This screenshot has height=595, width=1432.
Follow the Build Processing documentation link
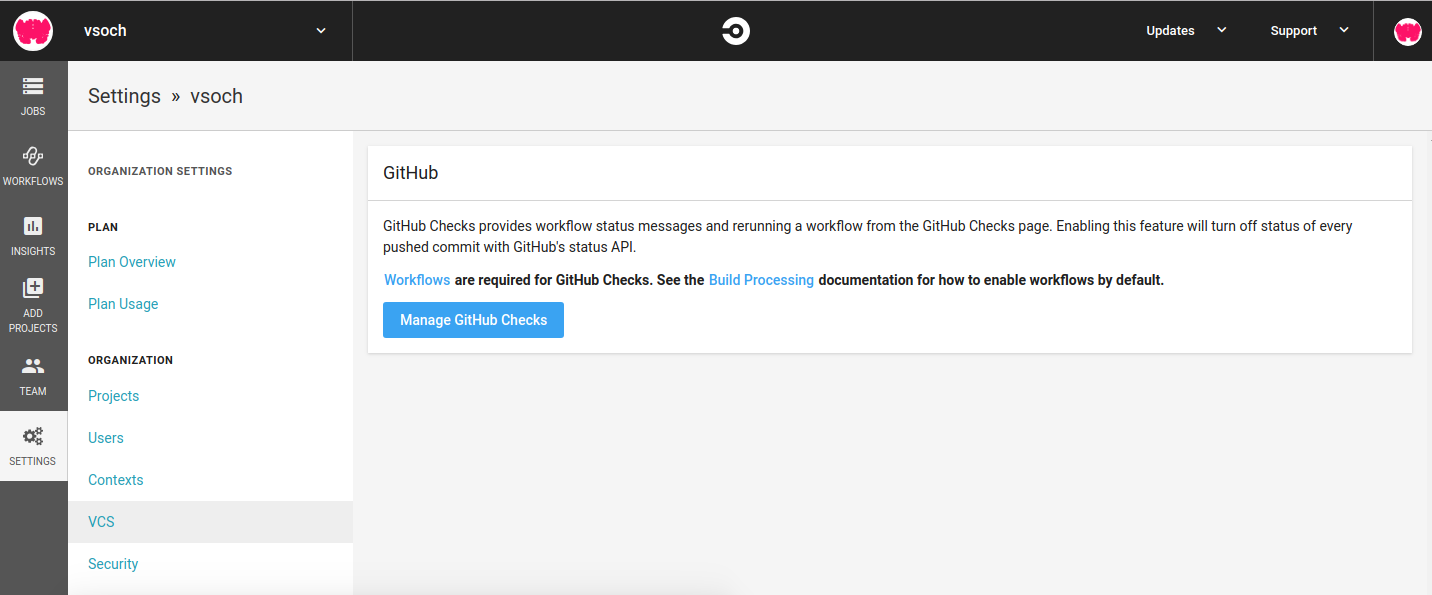[761, 280]
